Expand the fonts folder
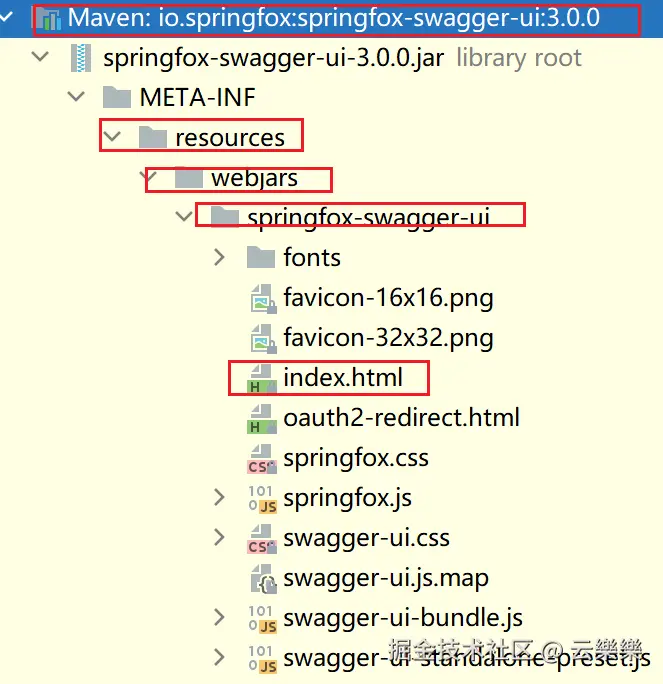The width and height of the screenshot is (663, 684). click(x=219, y=257)
